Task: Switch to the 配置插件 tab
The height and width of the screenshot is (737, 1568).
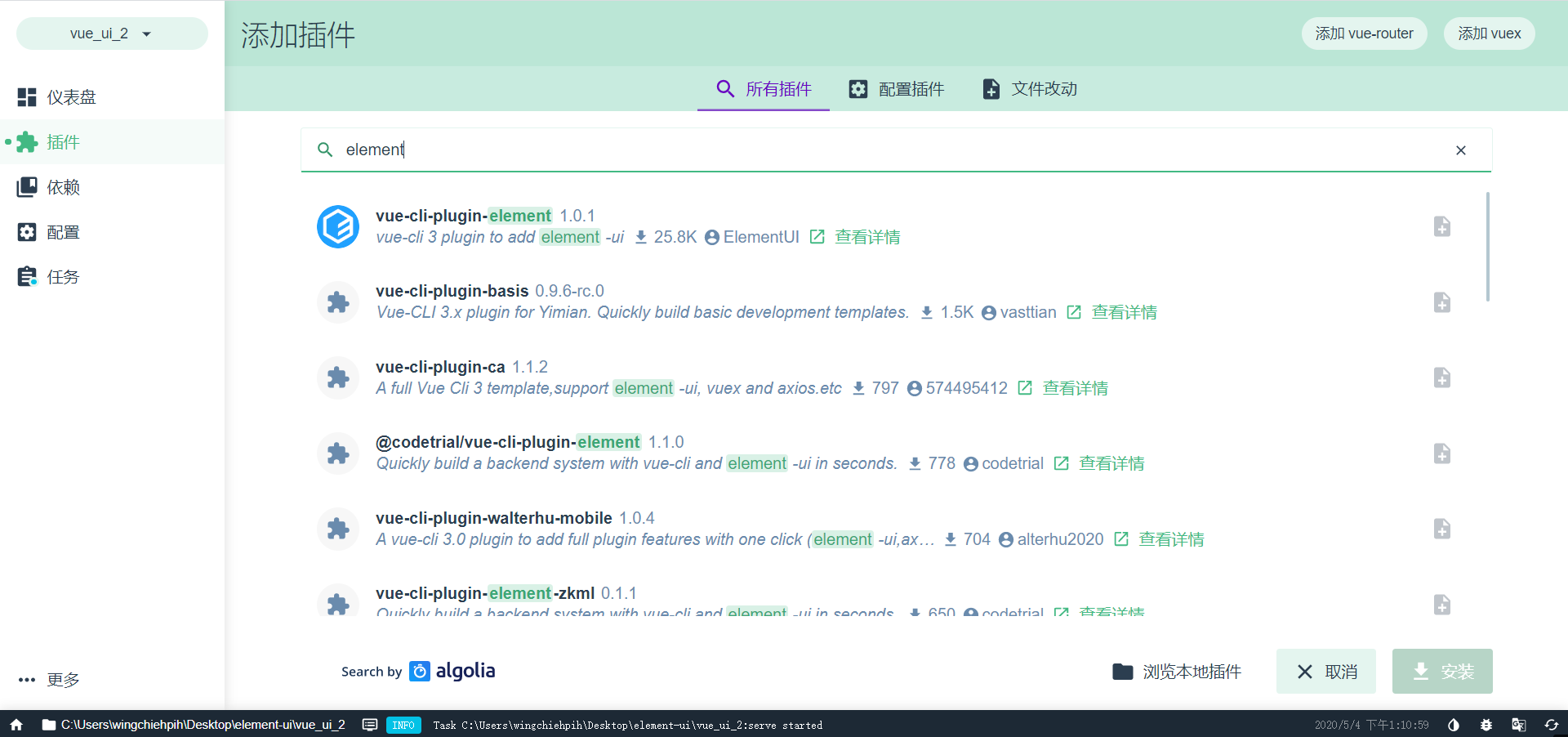Action: coord(896,89)
